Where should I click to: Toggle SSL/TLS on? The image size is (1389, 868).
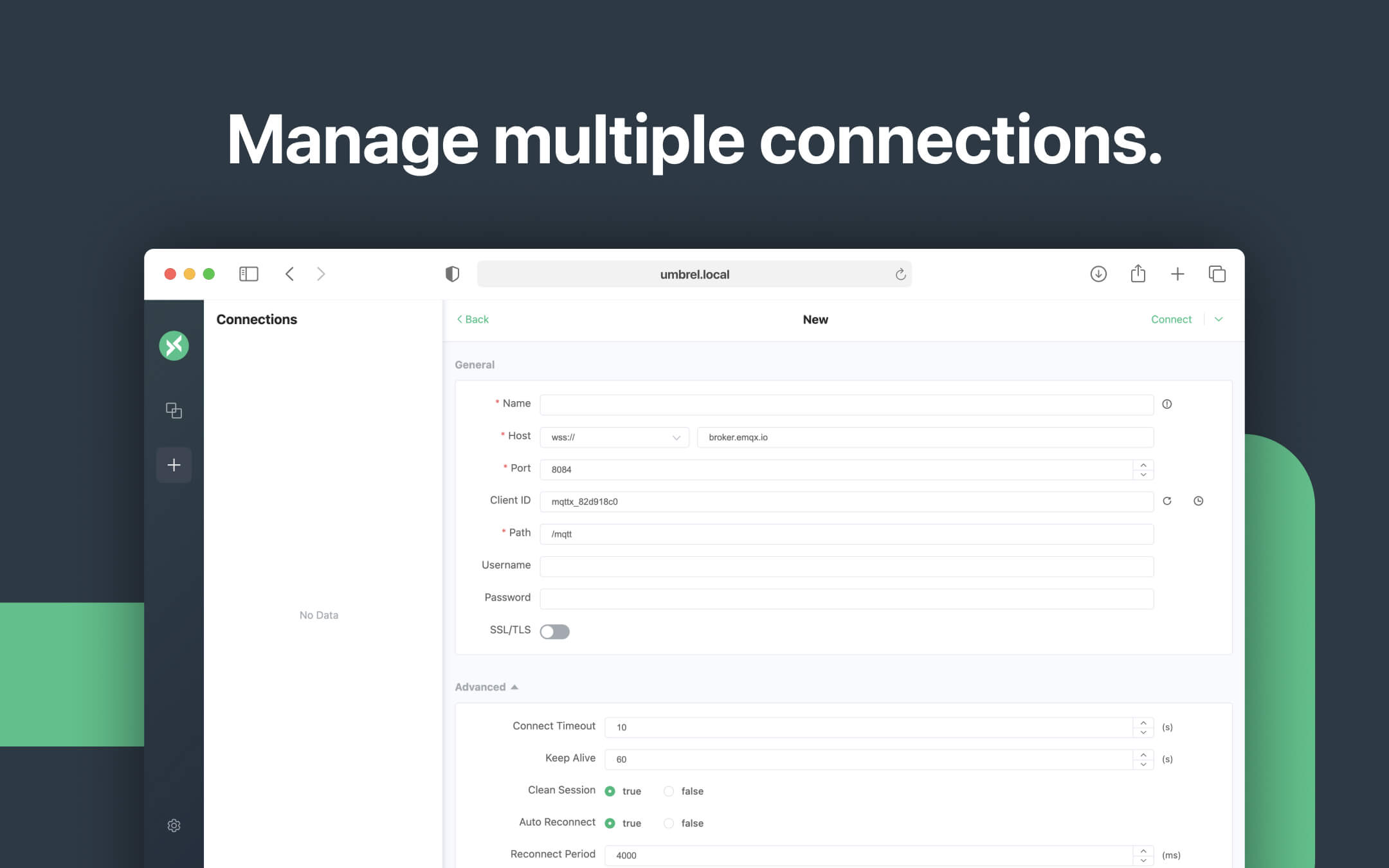pyautogui.click(x=555, y=631)
